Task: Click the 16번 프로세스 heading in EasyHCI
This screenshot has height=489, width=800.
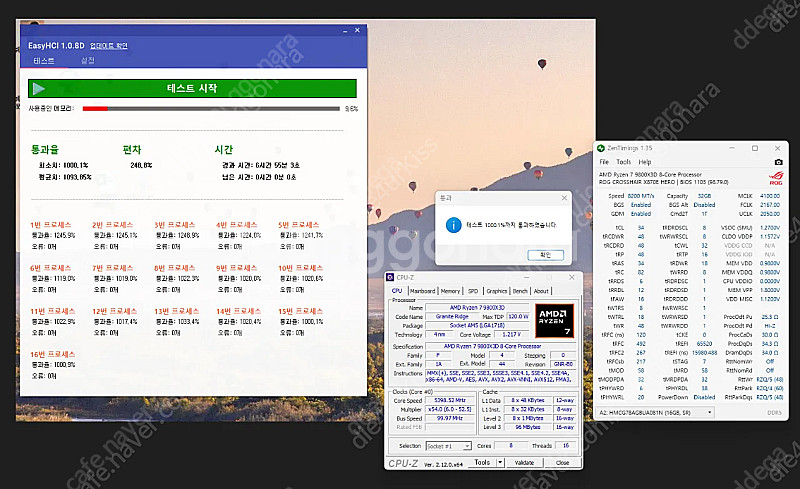Action: (x=53, y=354)
